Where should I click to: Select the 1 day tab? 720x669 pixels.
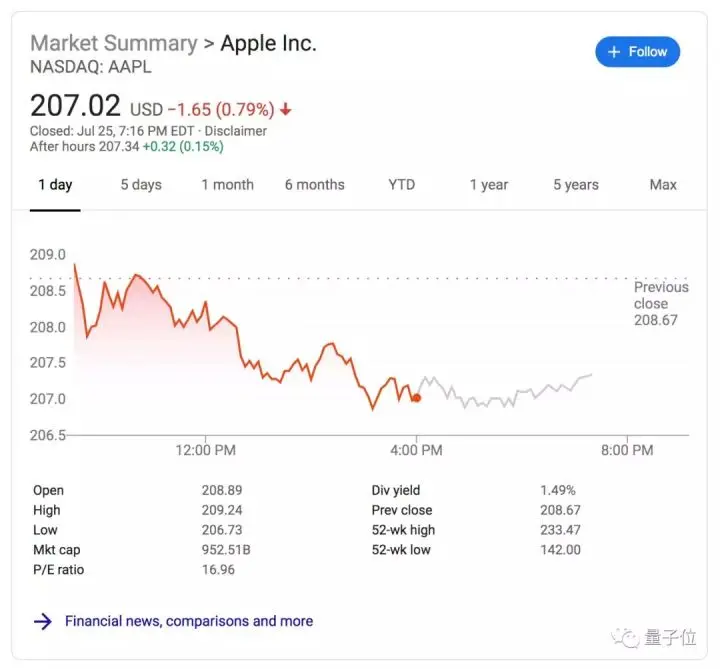pyautogui.click(x=55, y=185)
